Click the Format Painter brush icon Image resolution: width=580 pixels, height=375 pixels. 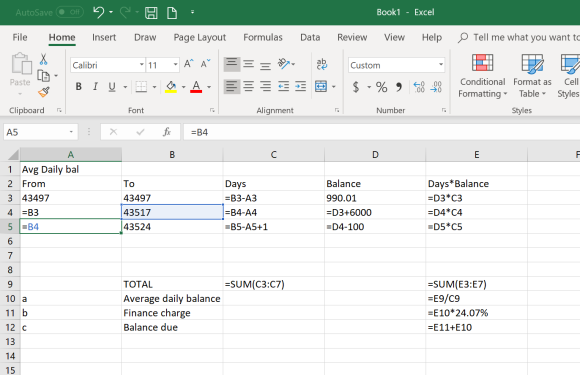[44, 92]
